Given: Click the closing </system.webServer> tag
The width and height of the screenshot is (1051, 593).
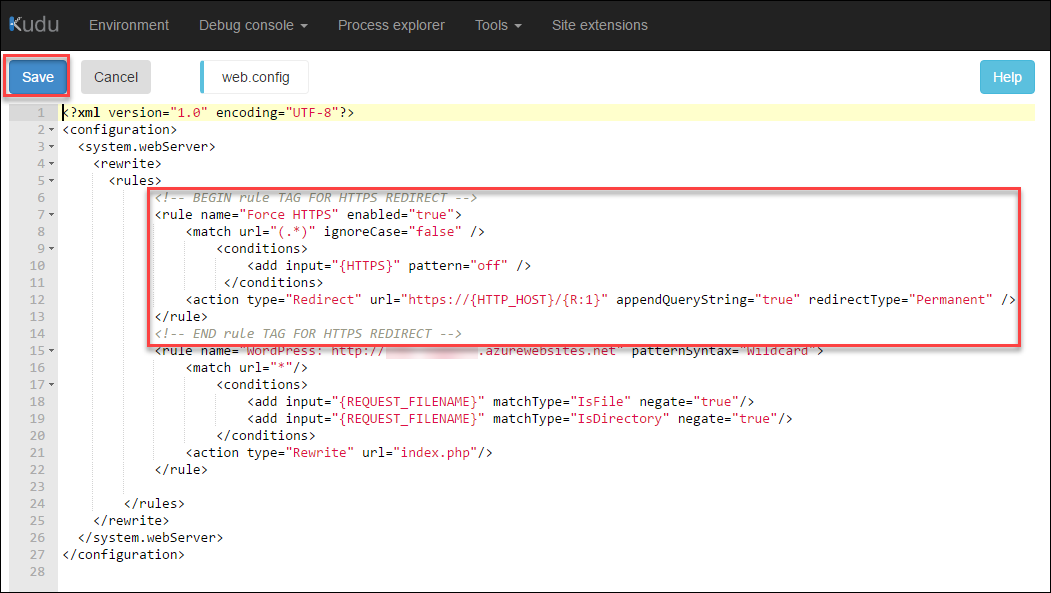Looking at the screenshot, I should click(x=151, y=537).
